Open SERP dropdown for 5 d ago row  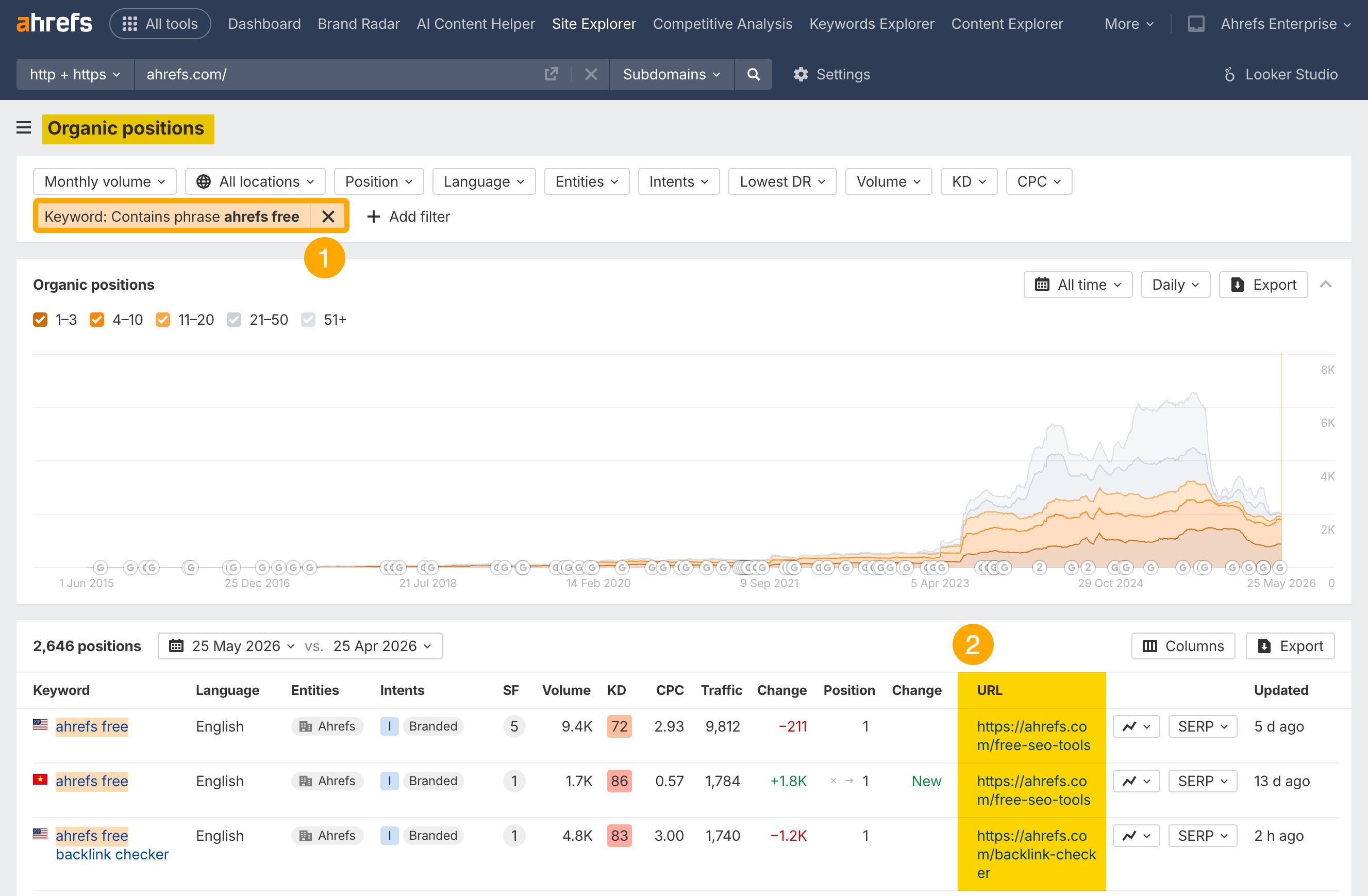[x=1203, y=726]
